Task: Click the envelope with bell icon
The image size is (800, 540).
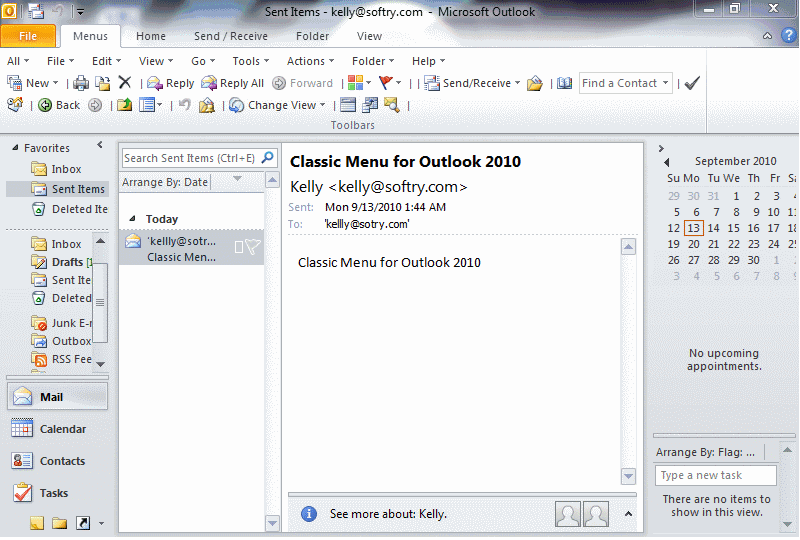Action: [x=206, y=105]
